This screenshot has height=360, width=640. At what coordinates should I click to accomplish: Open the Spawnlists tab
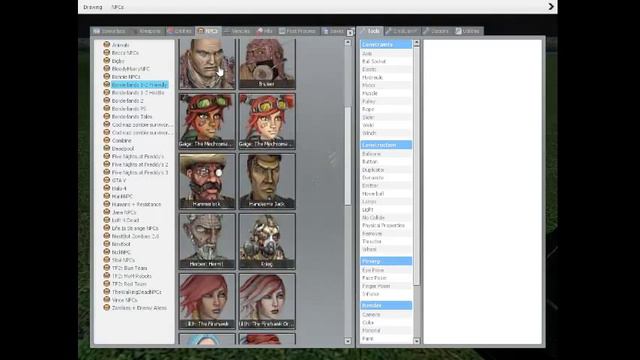[109, 31]
